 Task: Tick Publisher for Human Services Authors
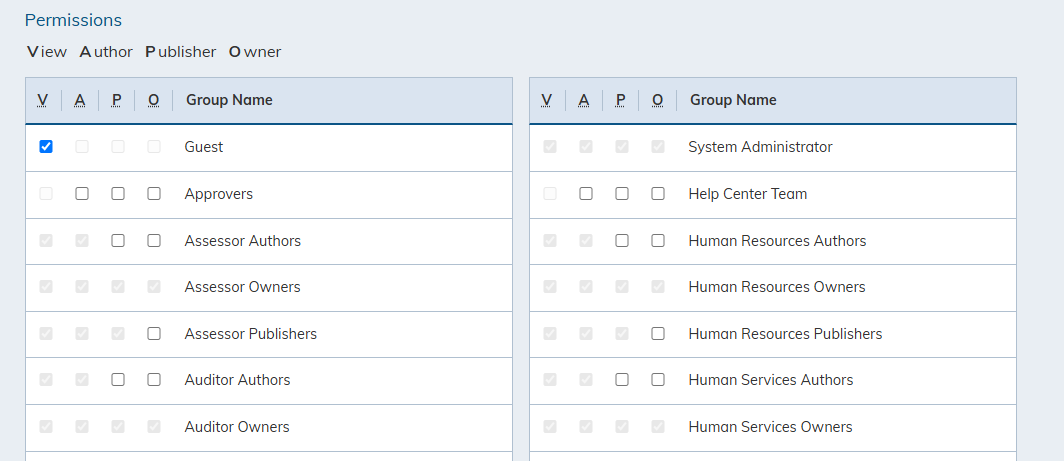pos(622,380)
